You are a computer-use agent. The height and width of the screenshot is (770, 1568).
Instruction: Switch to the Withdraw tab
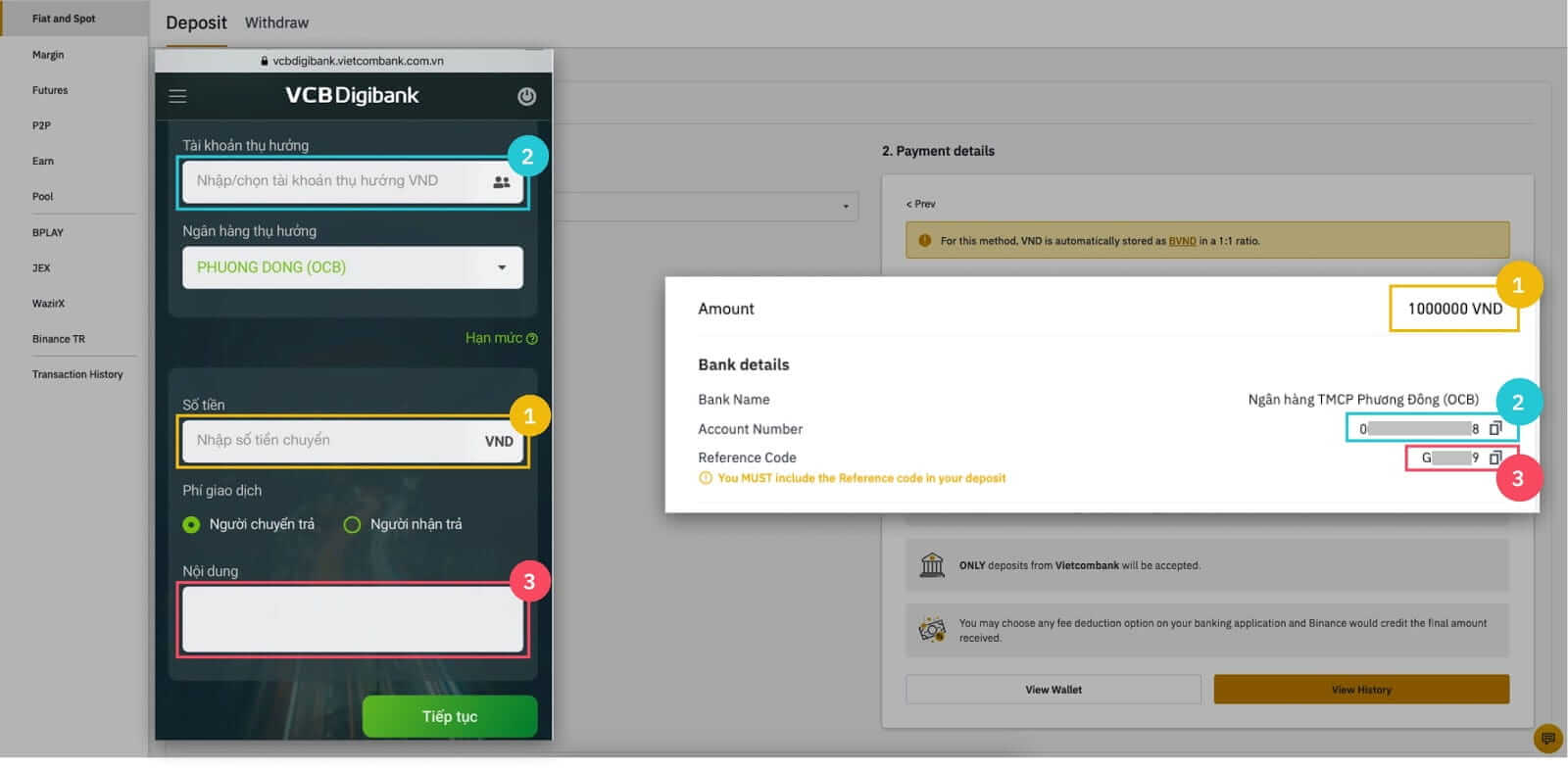pos(276,23)
